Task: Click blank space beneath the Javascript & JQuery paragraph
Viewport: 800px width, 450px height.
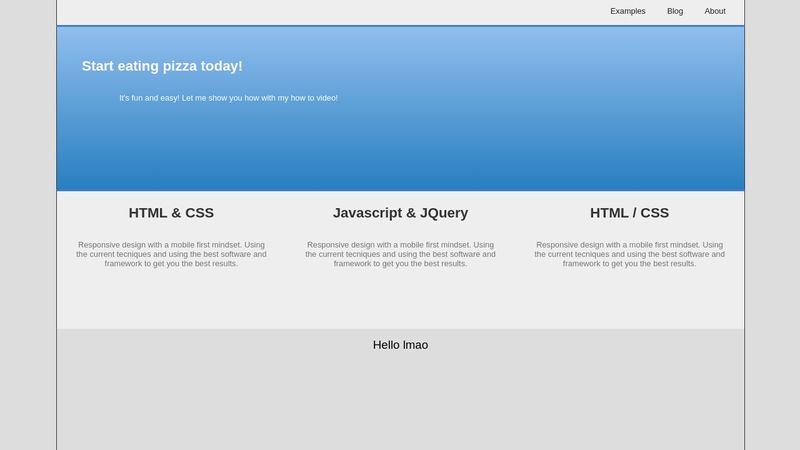Action: click(400, 300)
